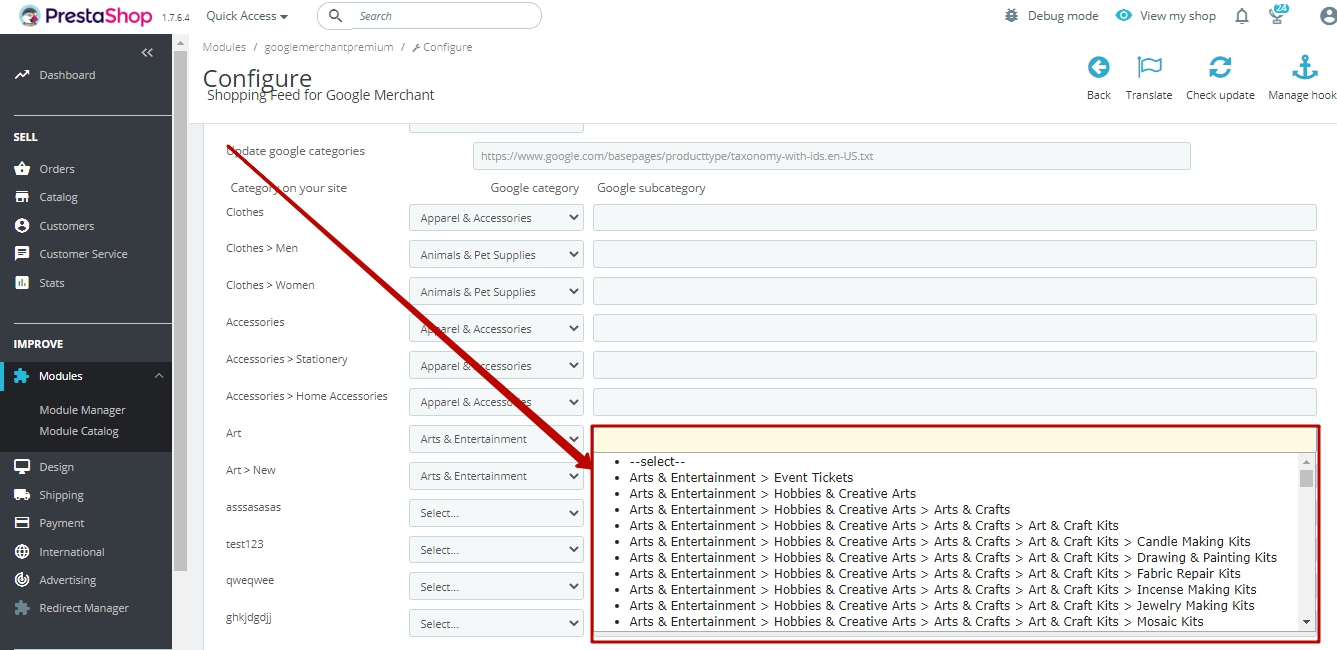Expand Google category dropdown for Clothes
The image size is (1337, 650).
496,218
